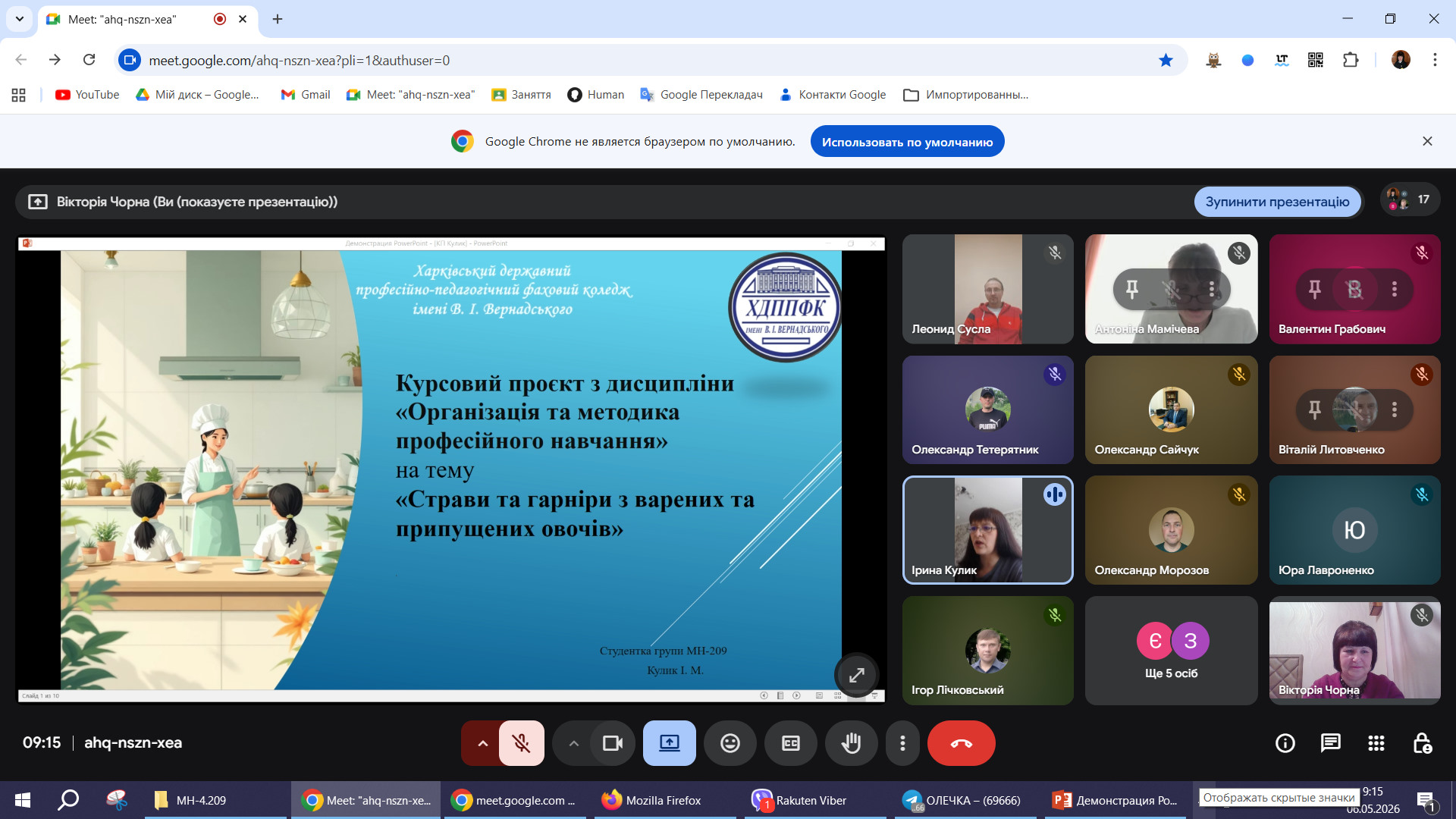Open video settings chevron beside camera
The image size is (1456, 819).
coord(574,743)
